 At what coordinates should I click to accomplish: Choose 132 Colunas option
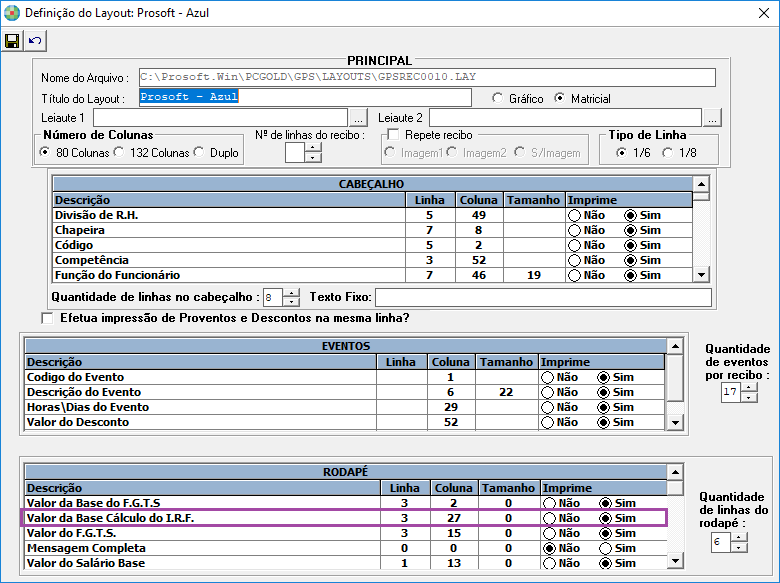[x=118, y=152]
